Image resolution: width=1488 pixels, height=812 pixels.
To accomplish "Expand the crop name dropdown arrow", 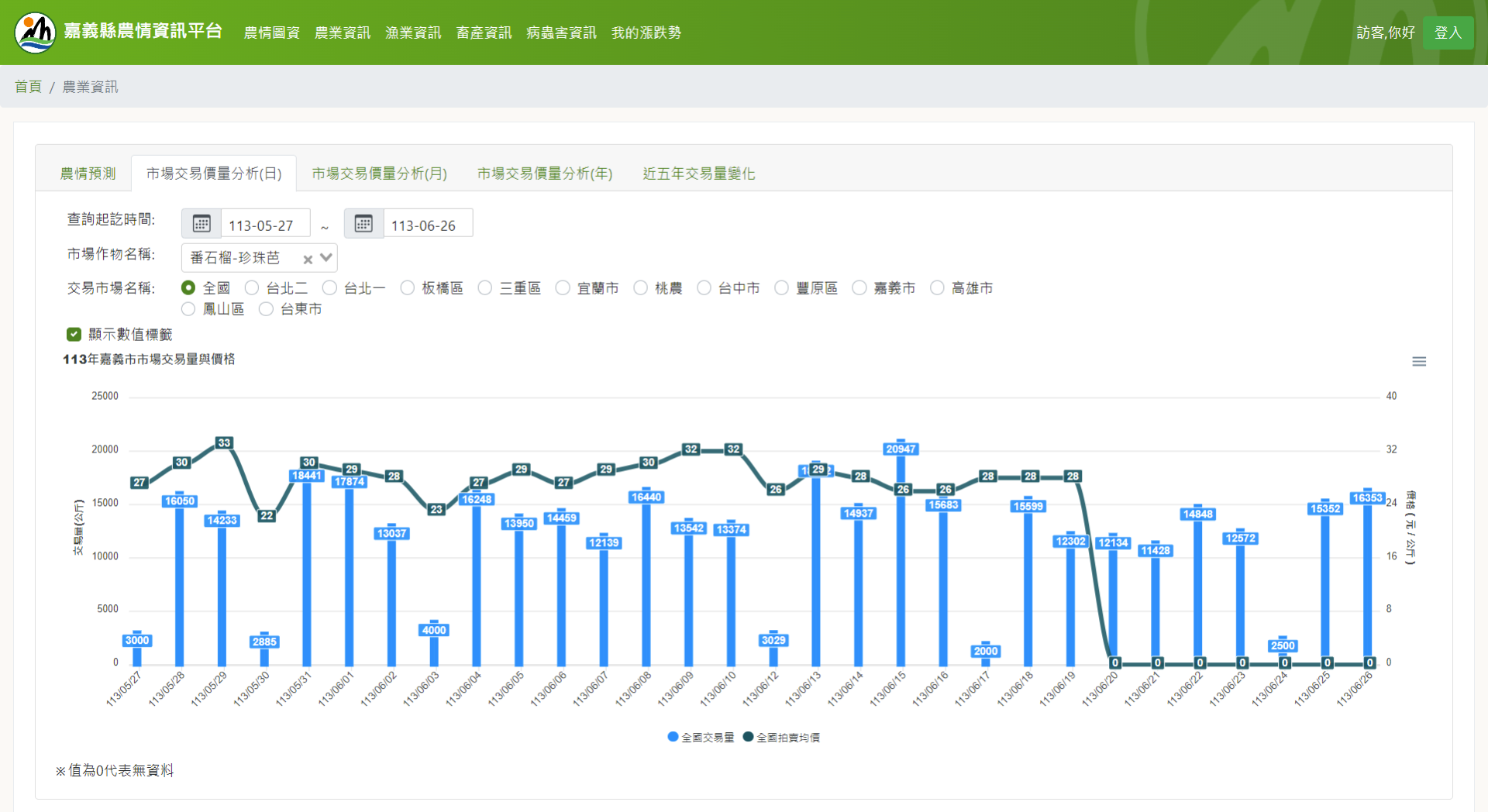I will (326, 258).
